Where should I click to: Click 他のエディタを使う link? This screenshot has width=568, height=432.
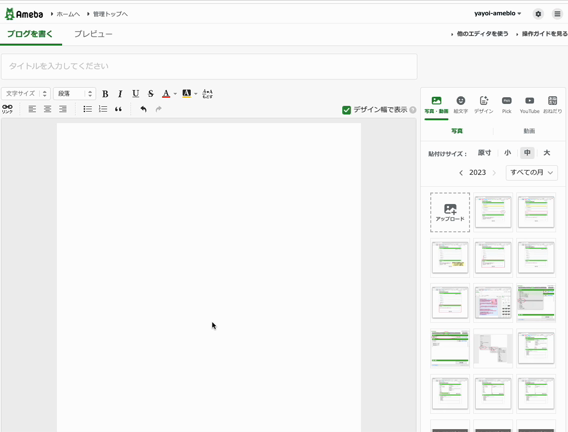coord(482,34)
